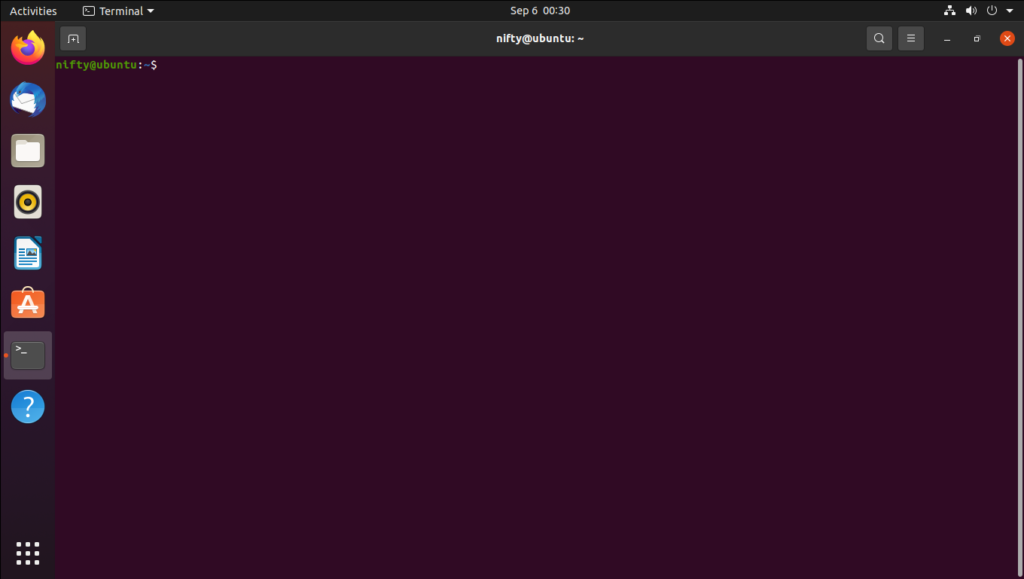Viewport: 1024px width, 579px height.
Task: Open Thunderbird Mail from the dock
Action: (x=28, y=99)
